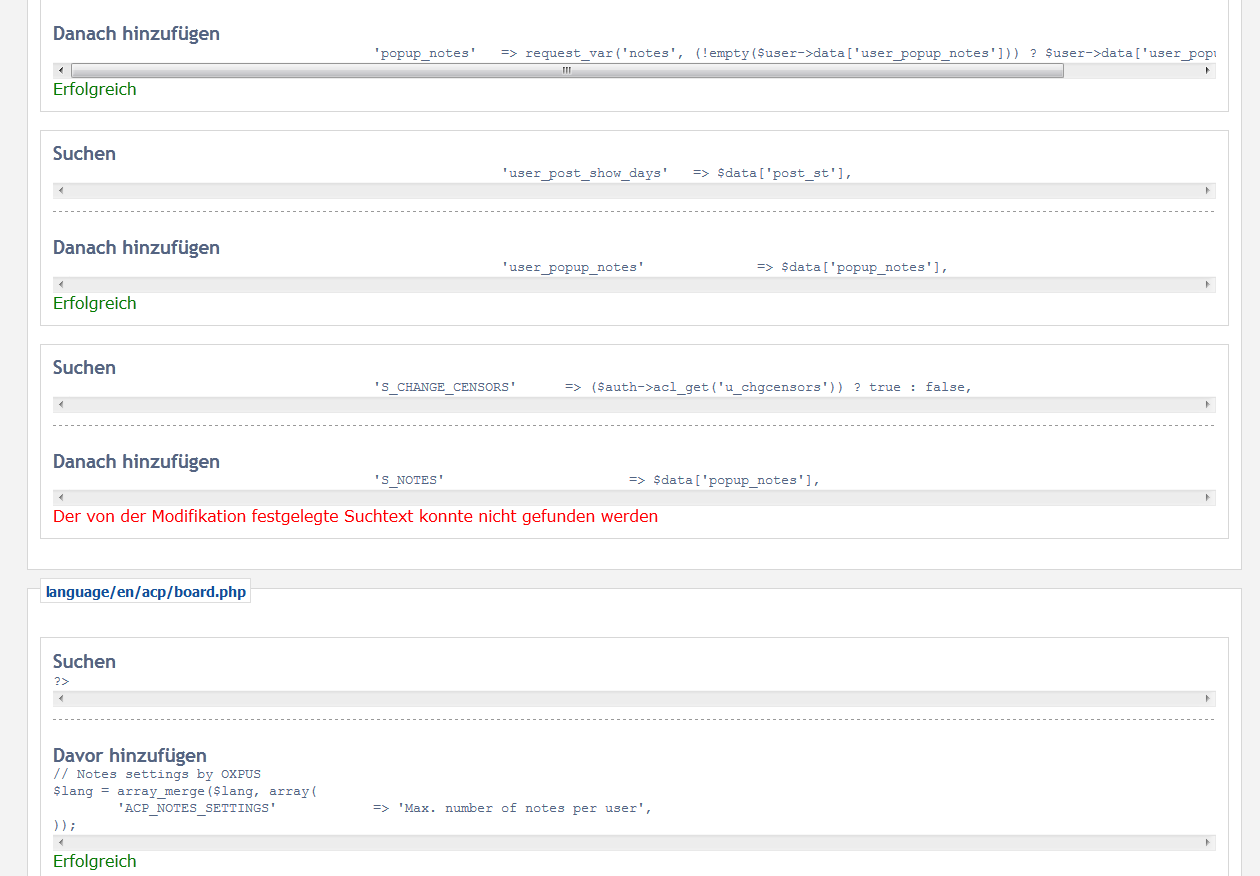The height and width of the screenshot is (876, 1260).
Task: Click left scroll arrow below user_popup_notes code
Action: click(61, 285)
